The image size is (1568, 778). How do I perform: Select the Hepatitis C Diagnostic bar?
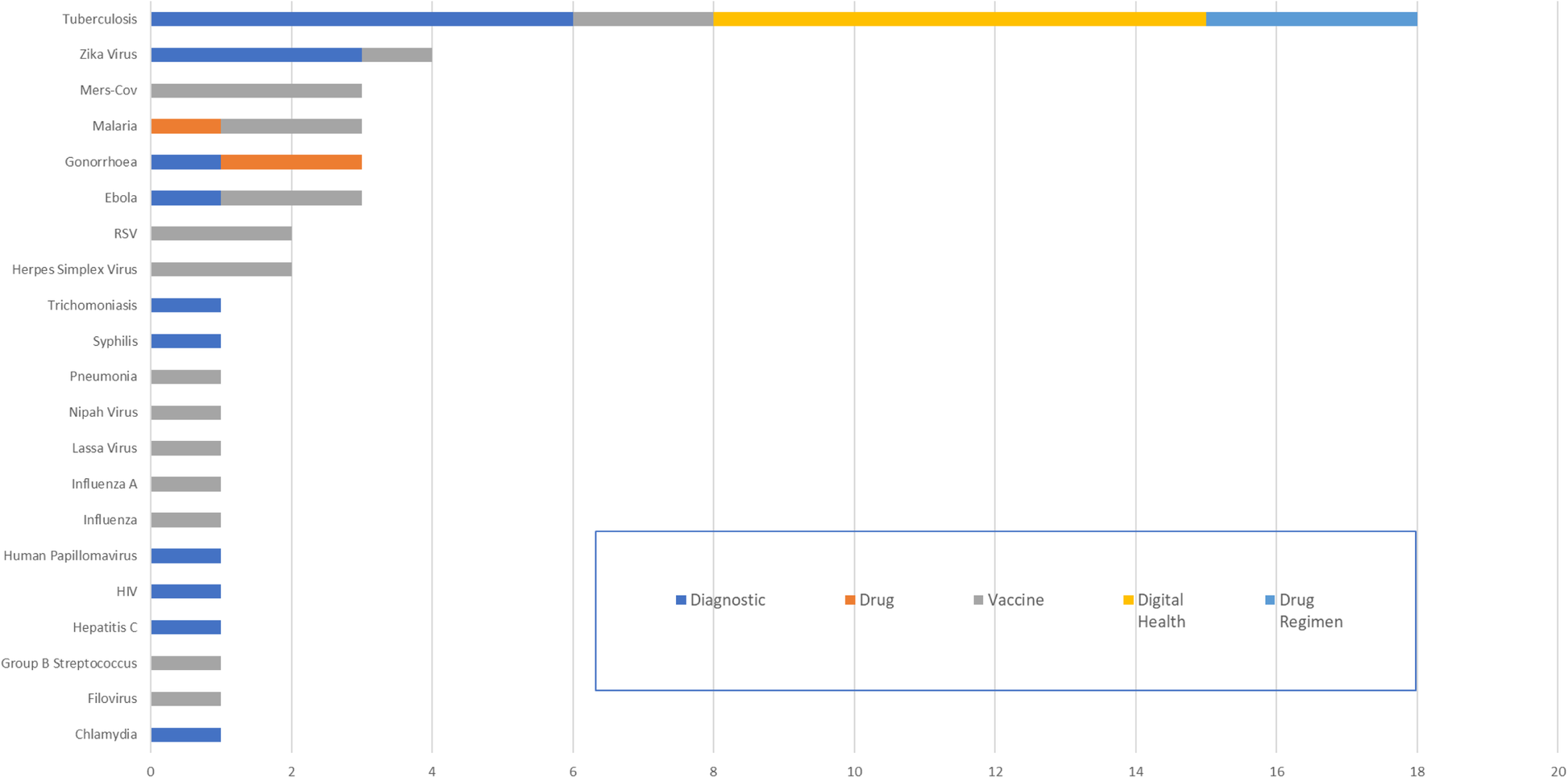(x=186, y=627)
